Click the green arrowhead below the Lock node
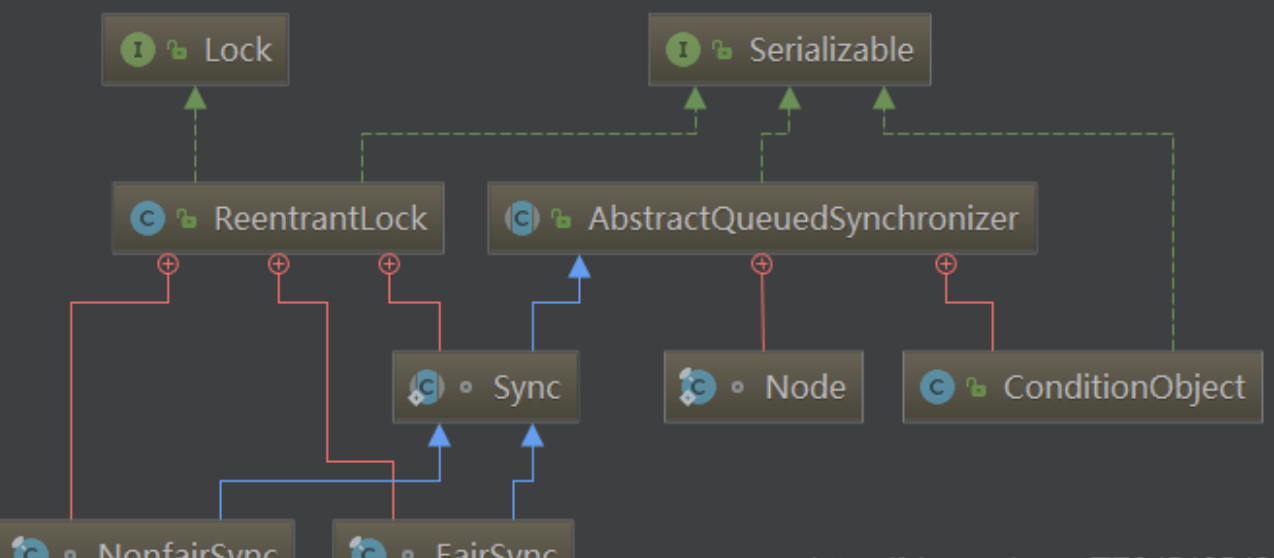This screenshot has width=1274, height=558. (195, 97)
